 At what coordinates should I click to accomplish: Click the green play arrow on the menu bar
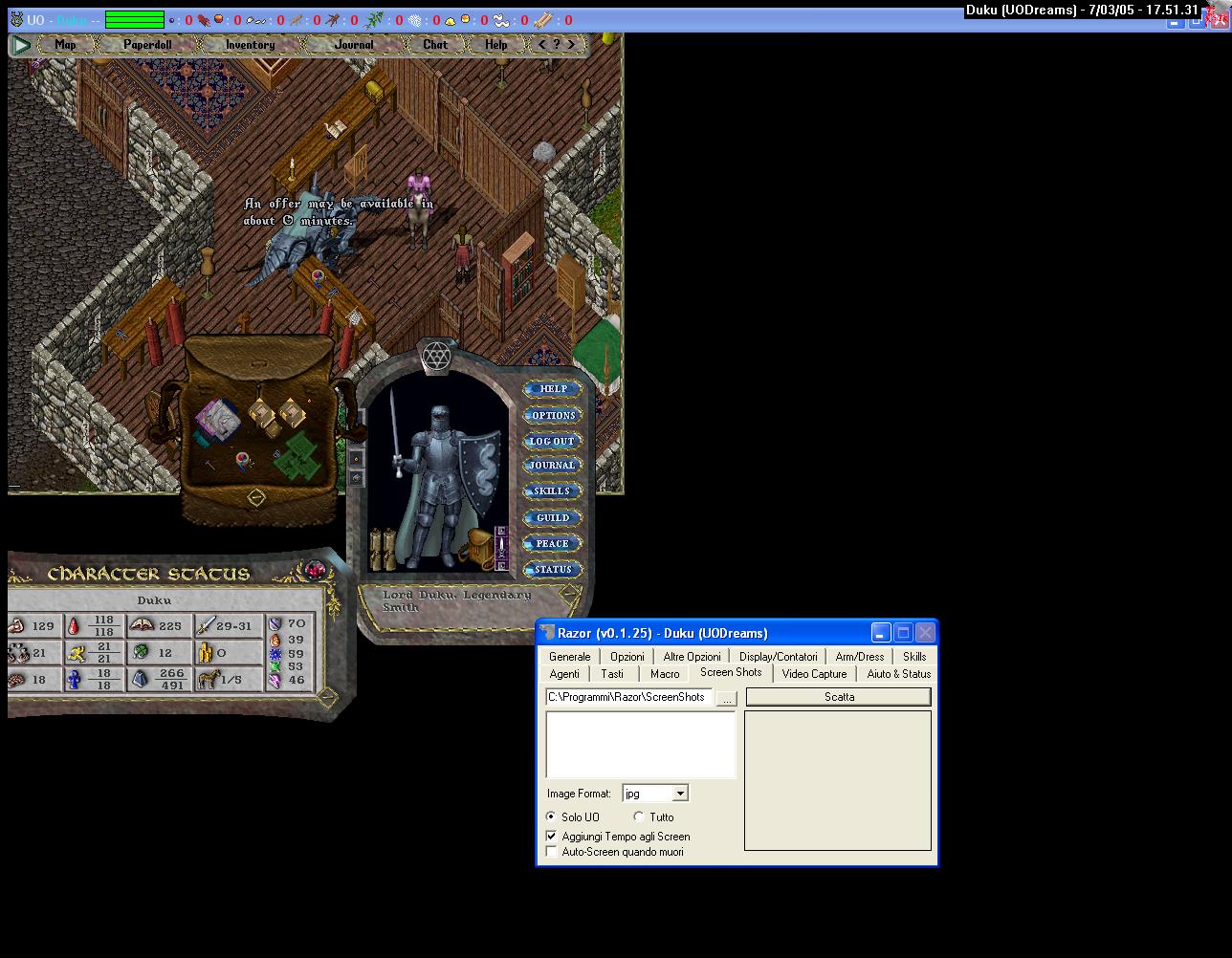coord(20,45)
